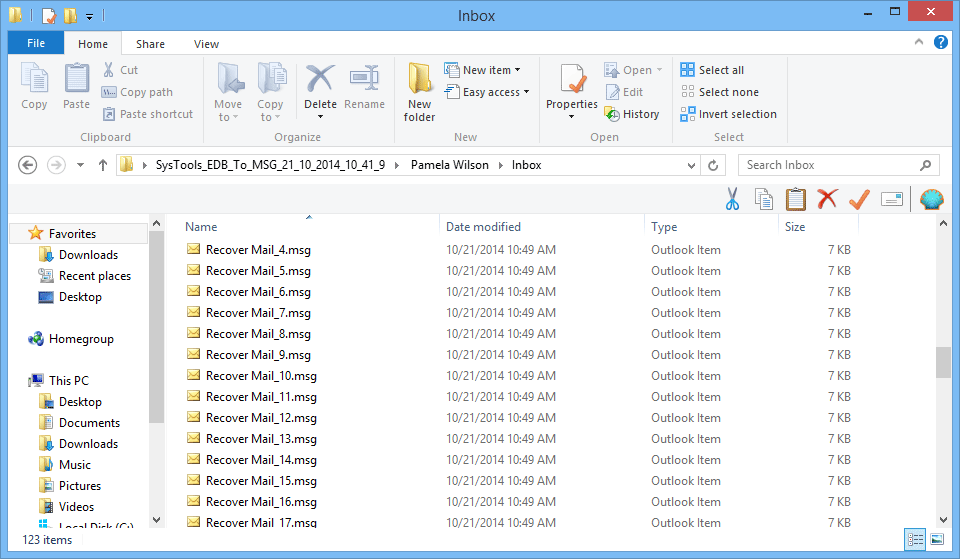Sort by the Name column header
Viewport: 960px width, 559px height.
201,227
